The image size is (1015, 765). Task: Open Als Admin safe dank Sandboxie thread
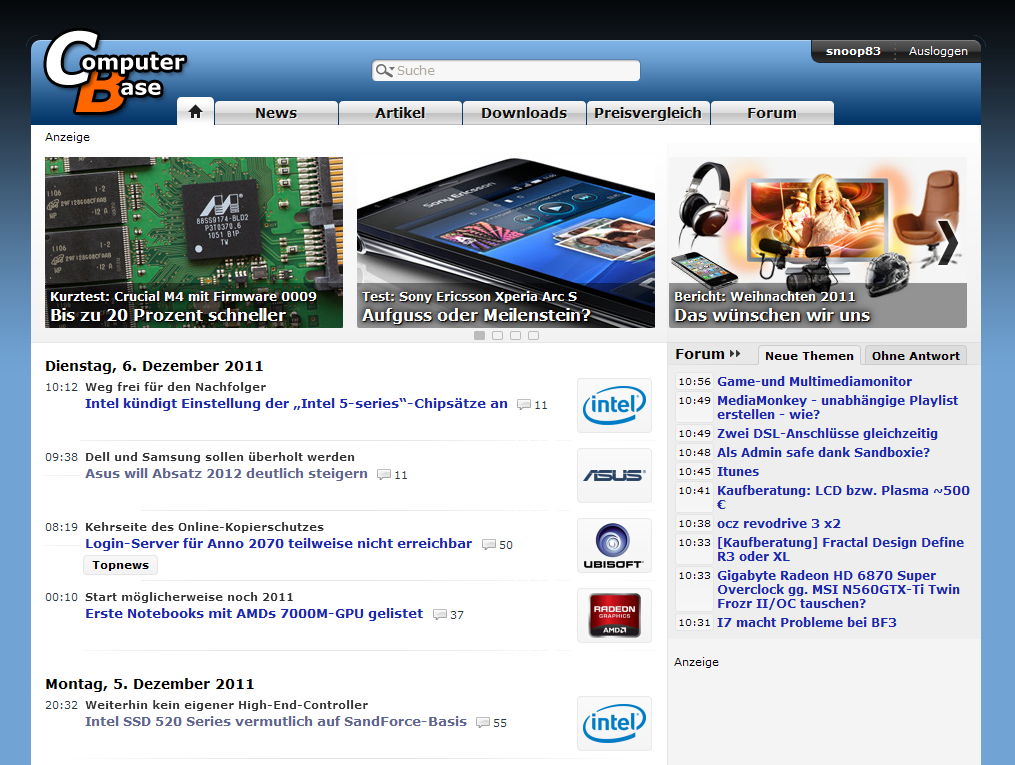pyautogui.click(x=823, y=452)
